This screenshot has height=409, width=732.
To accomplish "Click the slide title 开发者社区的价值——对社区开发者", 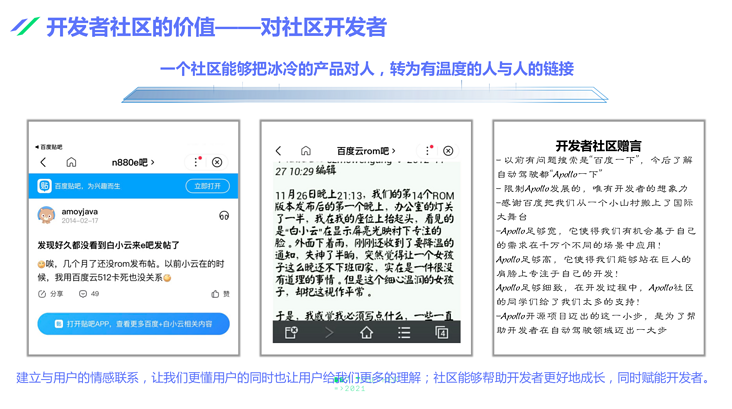I will [217, 27].
